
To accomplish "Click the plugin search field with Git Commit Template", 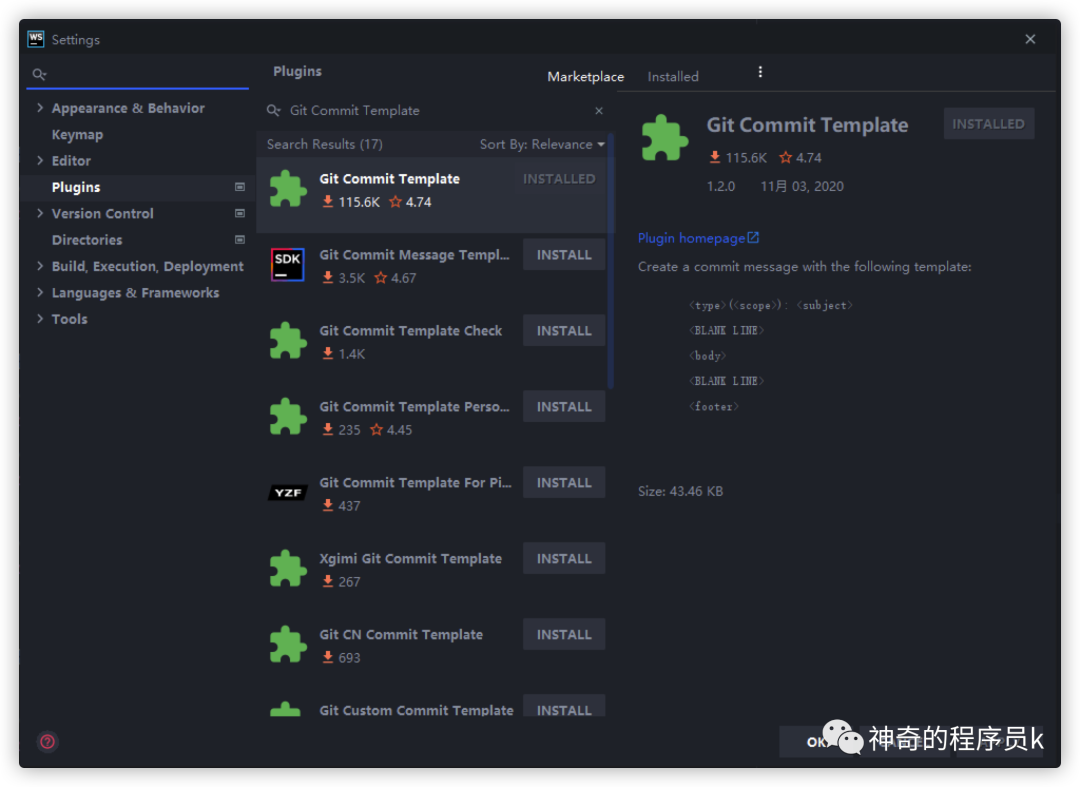I will click(434, 110).
